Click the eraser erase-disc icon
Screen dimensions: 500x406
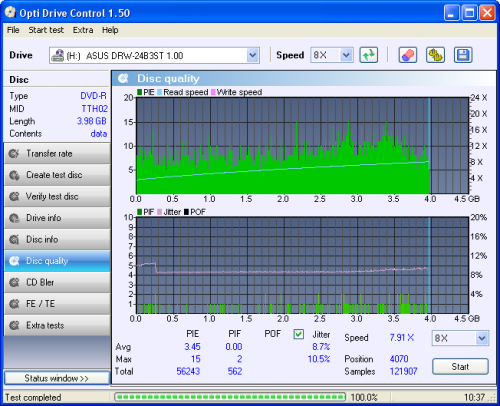[x=408, y=55]
